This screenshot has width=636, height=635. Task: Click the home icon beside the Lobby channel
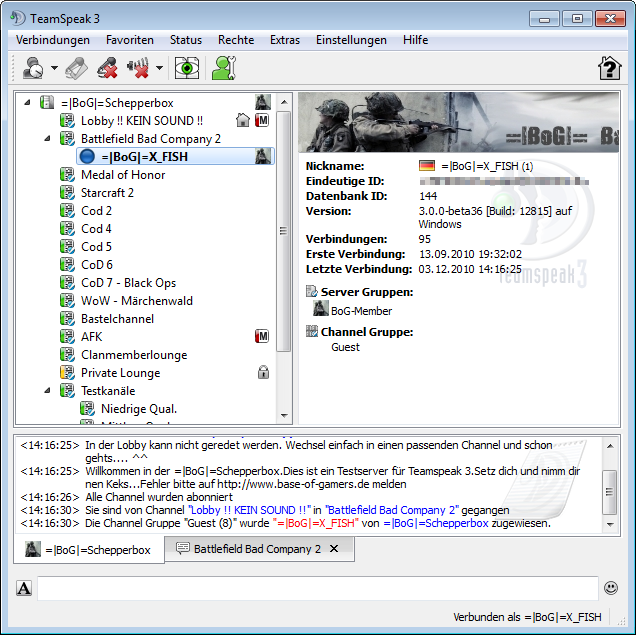point(242,121)
